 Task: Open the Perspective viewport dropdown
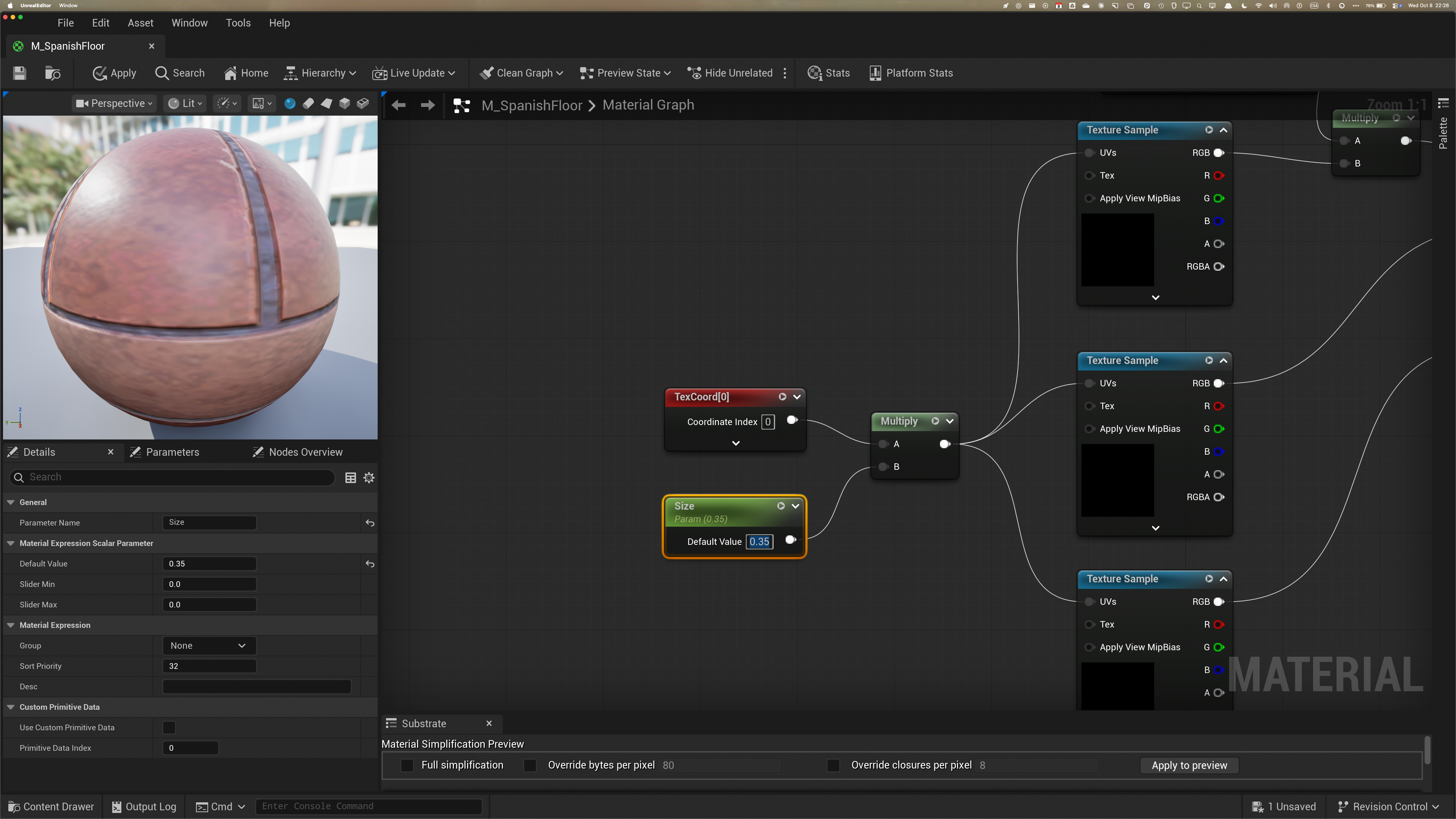tap(114, 104)
